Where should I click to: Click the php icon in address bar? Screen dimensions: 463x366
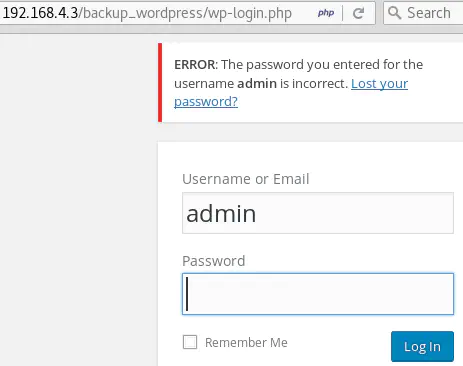326,13
